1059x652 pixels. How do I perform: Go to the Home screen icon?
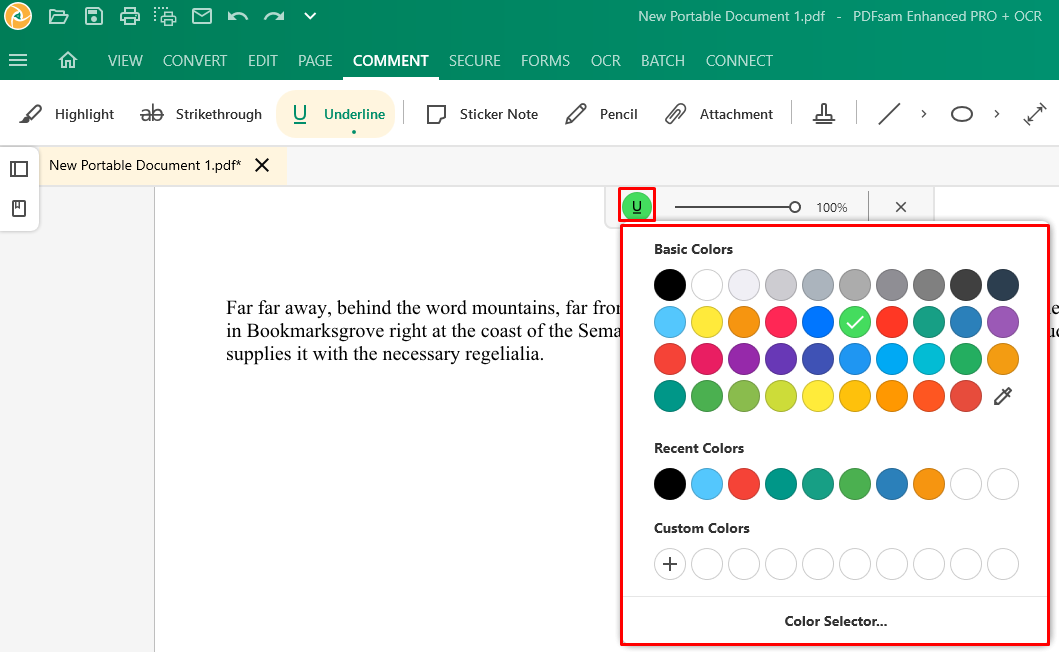click(x=68, y=61)
